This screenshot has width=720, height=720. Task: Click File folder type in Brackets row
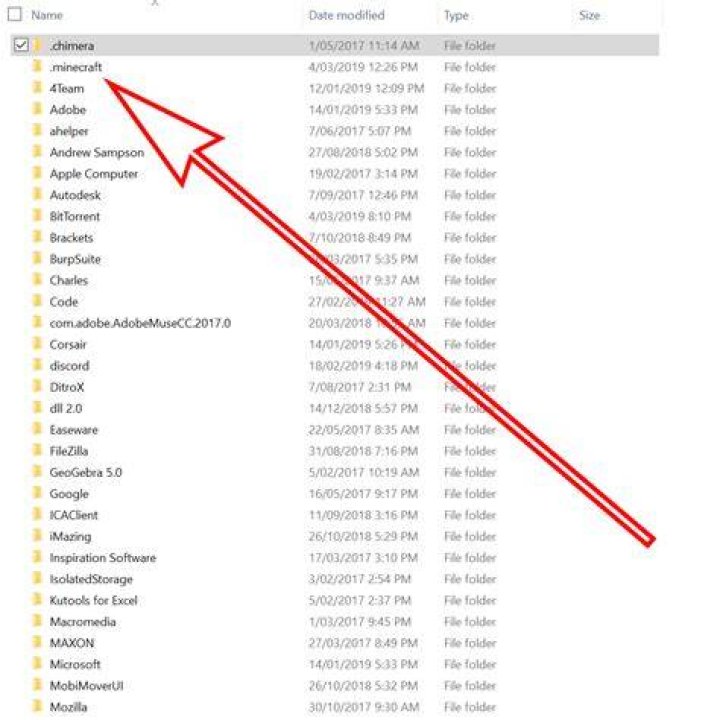click(470, 238)
